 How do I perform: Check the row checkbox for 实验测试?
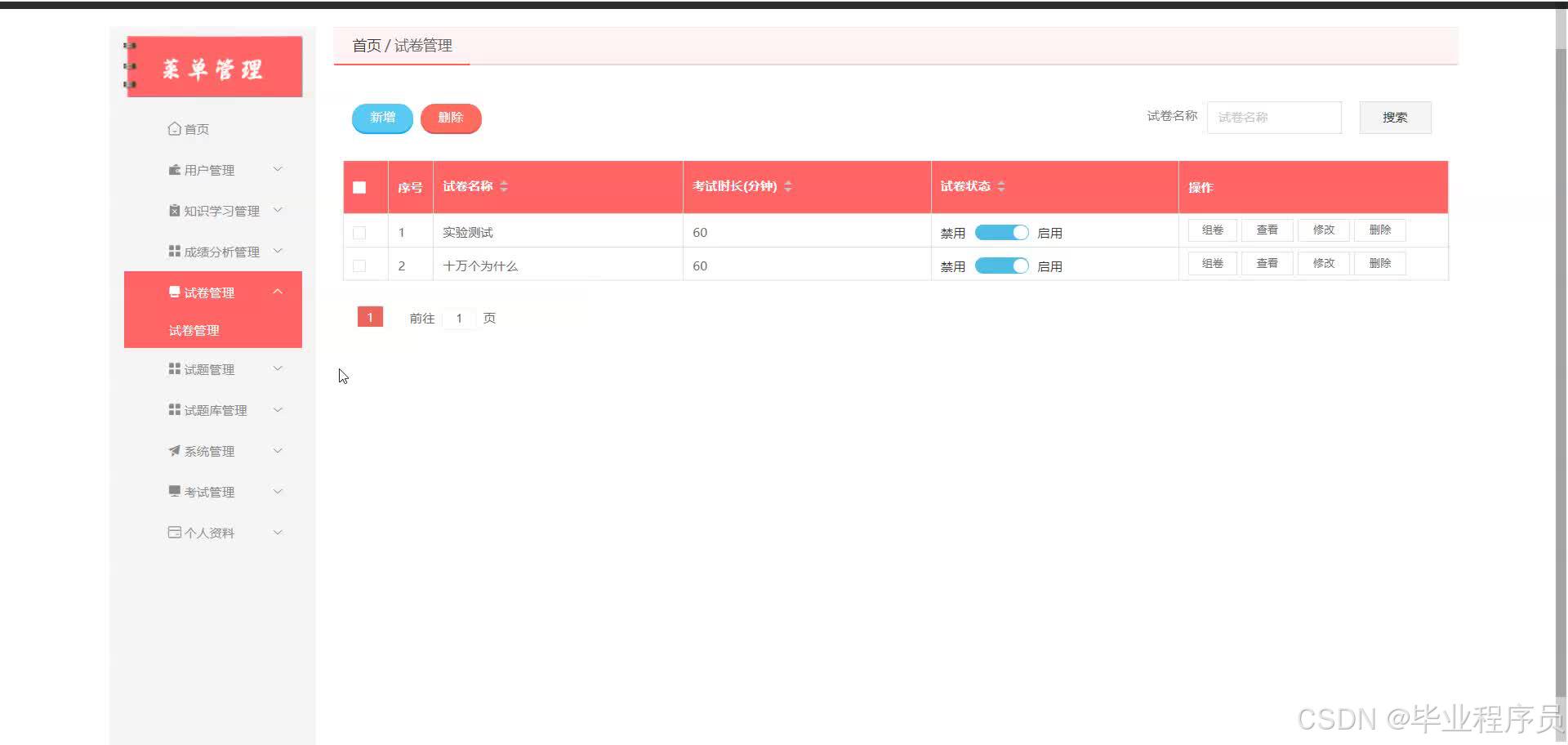pyautogui.click(x=359, y=233)
